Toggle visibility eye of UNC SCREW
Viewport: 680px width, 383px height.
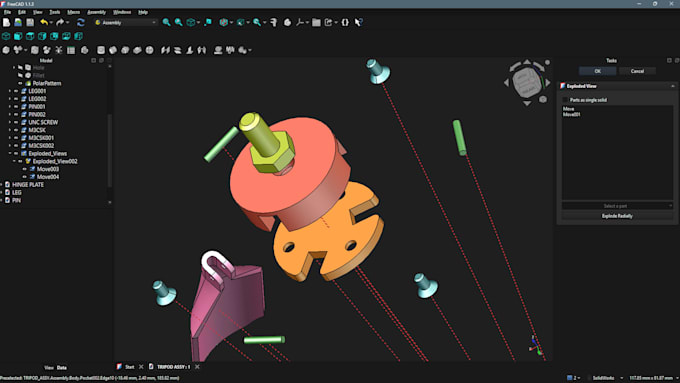click(x=16, y=122)
